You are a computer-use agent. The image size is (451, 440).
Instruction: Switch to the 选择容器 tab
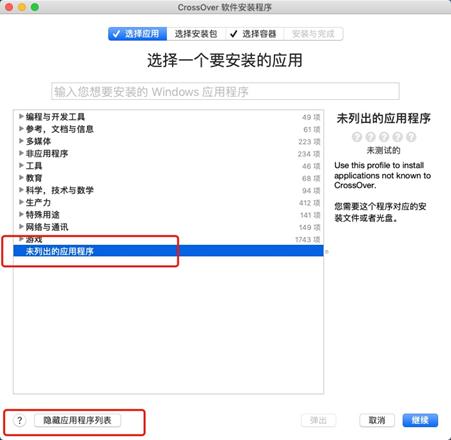pyautogui.click(x=255, y=34)
